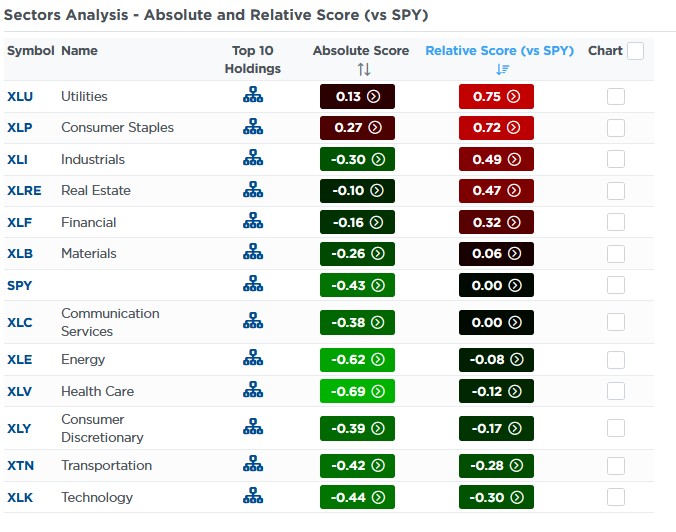
Task: Click holdings icon in the Industrials row
Action: pos(252,159)
